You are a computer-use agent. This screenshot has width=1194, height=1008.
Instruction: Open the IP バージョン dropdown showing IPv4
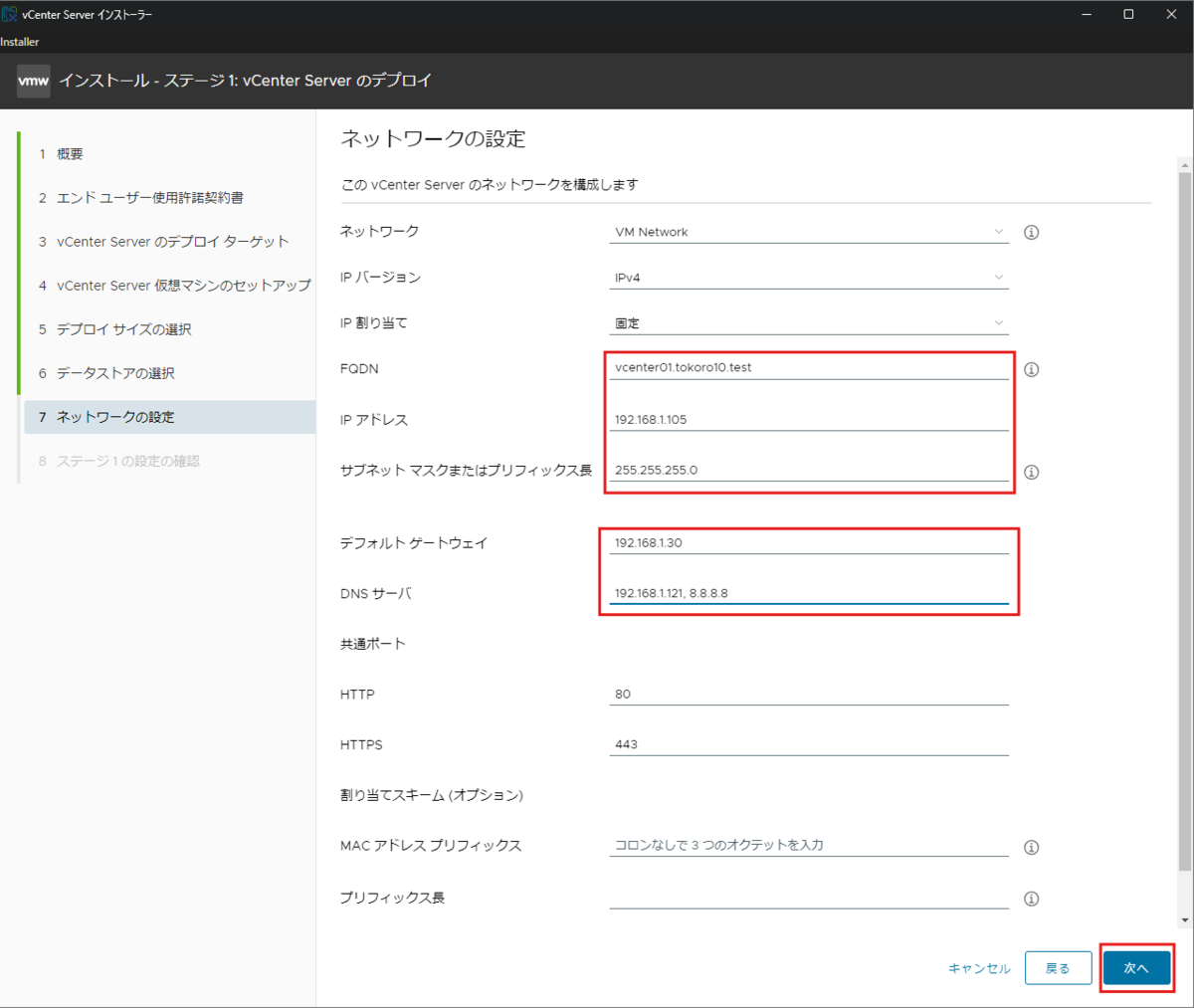point(809,278)
